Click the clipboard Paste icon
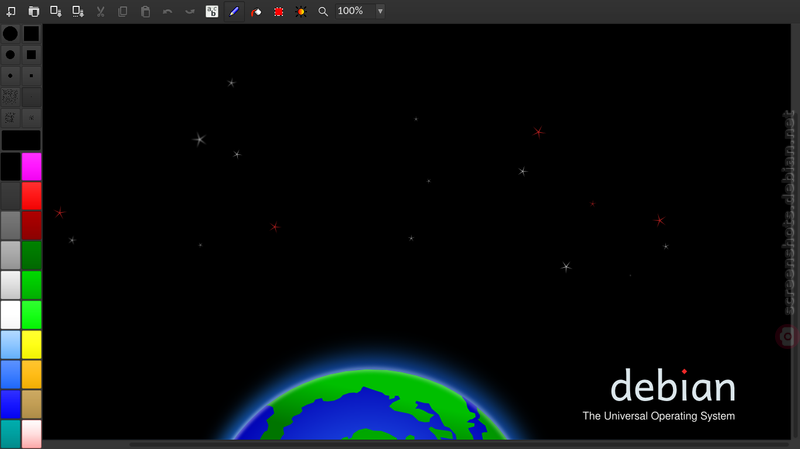 tap(145, 11)
